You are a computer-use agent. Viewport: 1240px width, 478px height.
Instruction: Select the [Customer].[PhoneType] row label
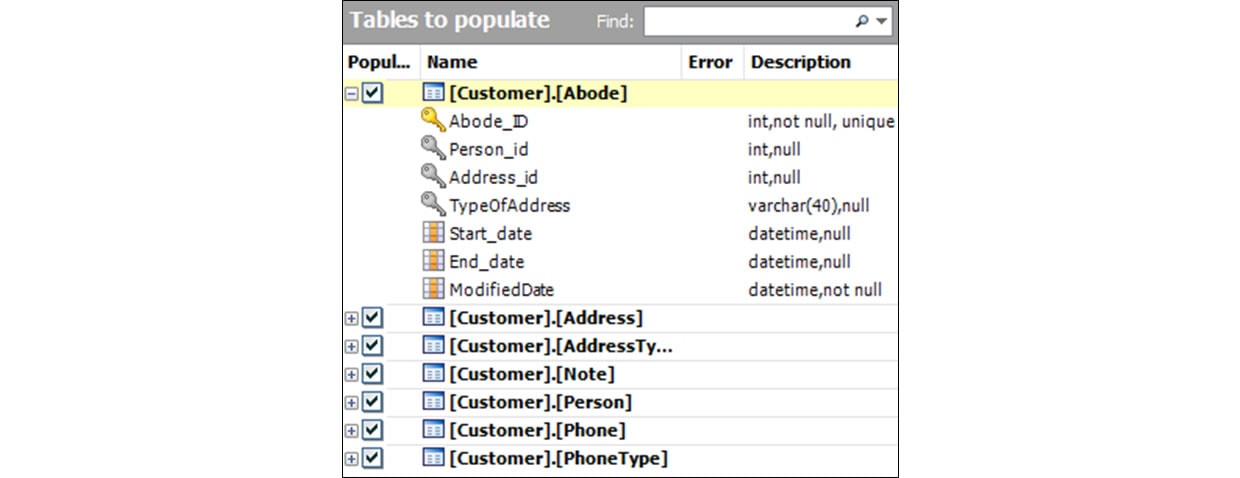(x=559, y=458)
